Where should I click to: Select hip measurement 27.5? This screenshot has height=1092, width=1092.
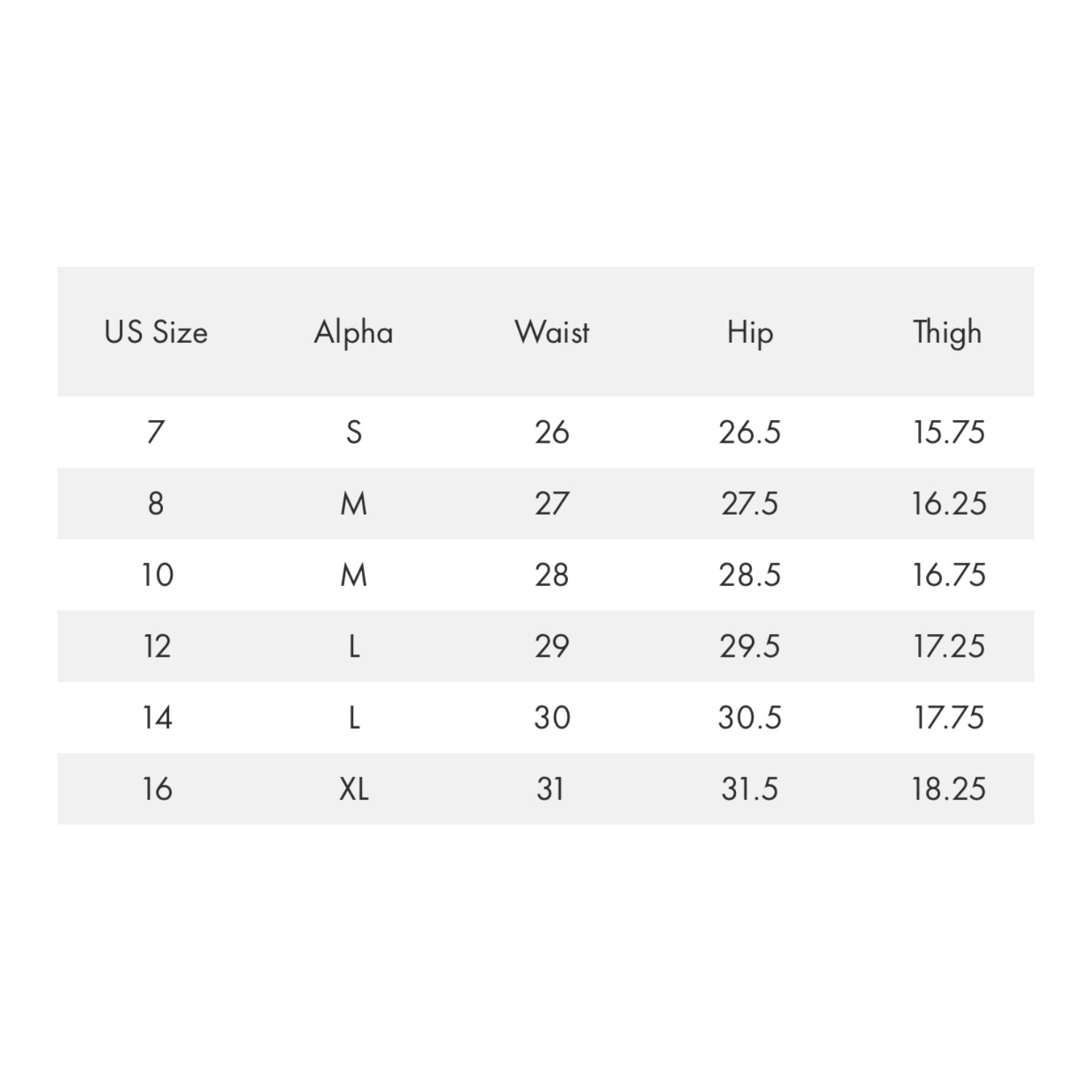tap(750, 504)
